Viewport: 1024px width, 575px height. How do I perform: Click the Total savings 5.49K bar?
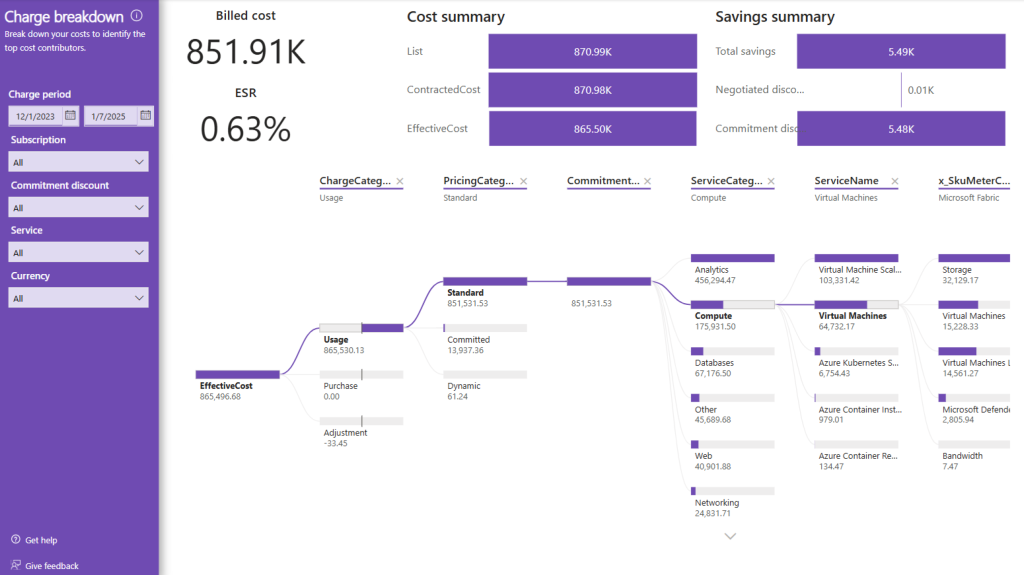(x=901, y=52)
